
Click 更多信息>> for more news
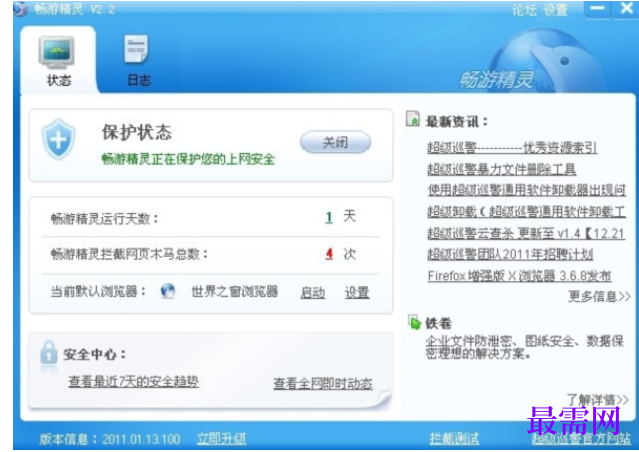(x=599, y=296)
